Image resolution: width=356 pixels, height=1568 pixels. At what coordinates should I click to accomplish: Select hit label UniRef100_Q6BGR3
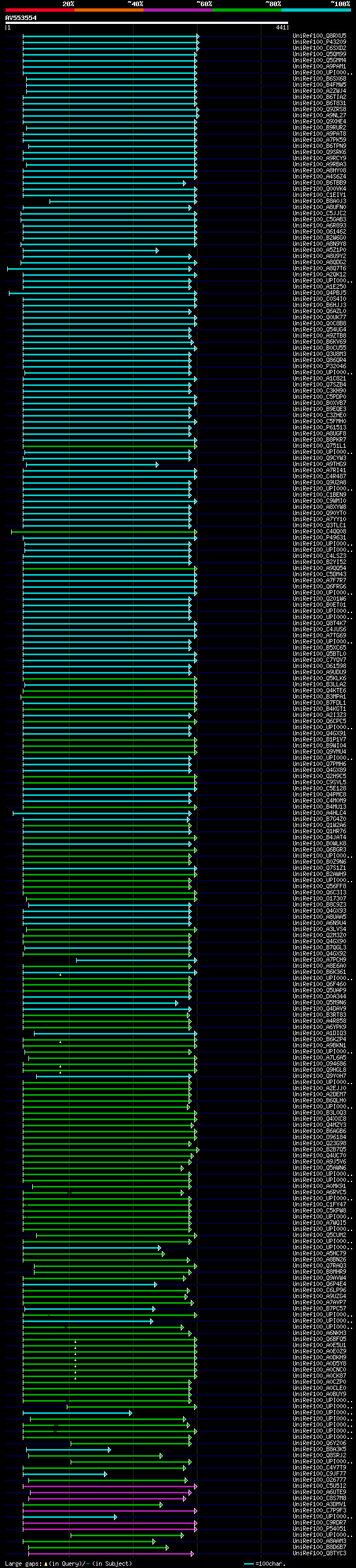[319, 850]
